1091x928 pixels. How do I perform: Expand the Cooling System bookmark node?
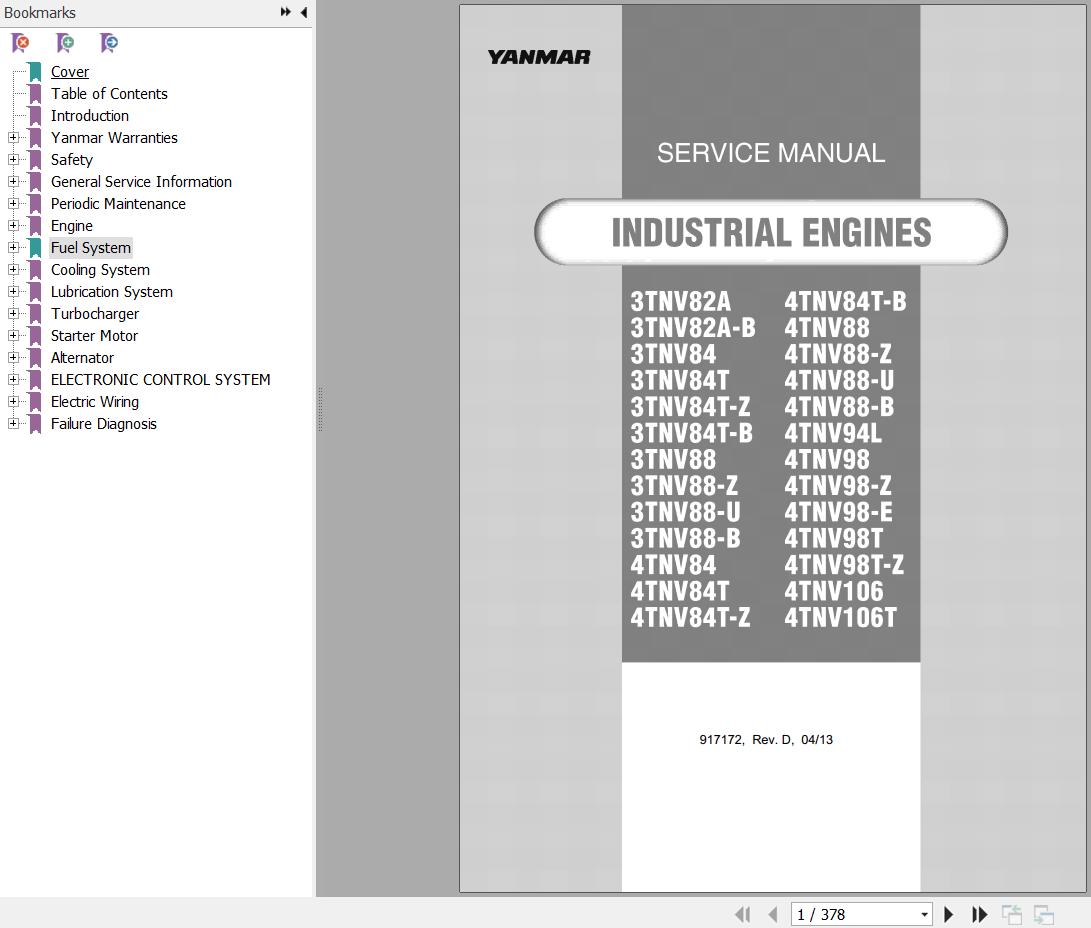[x=13, y=270]
